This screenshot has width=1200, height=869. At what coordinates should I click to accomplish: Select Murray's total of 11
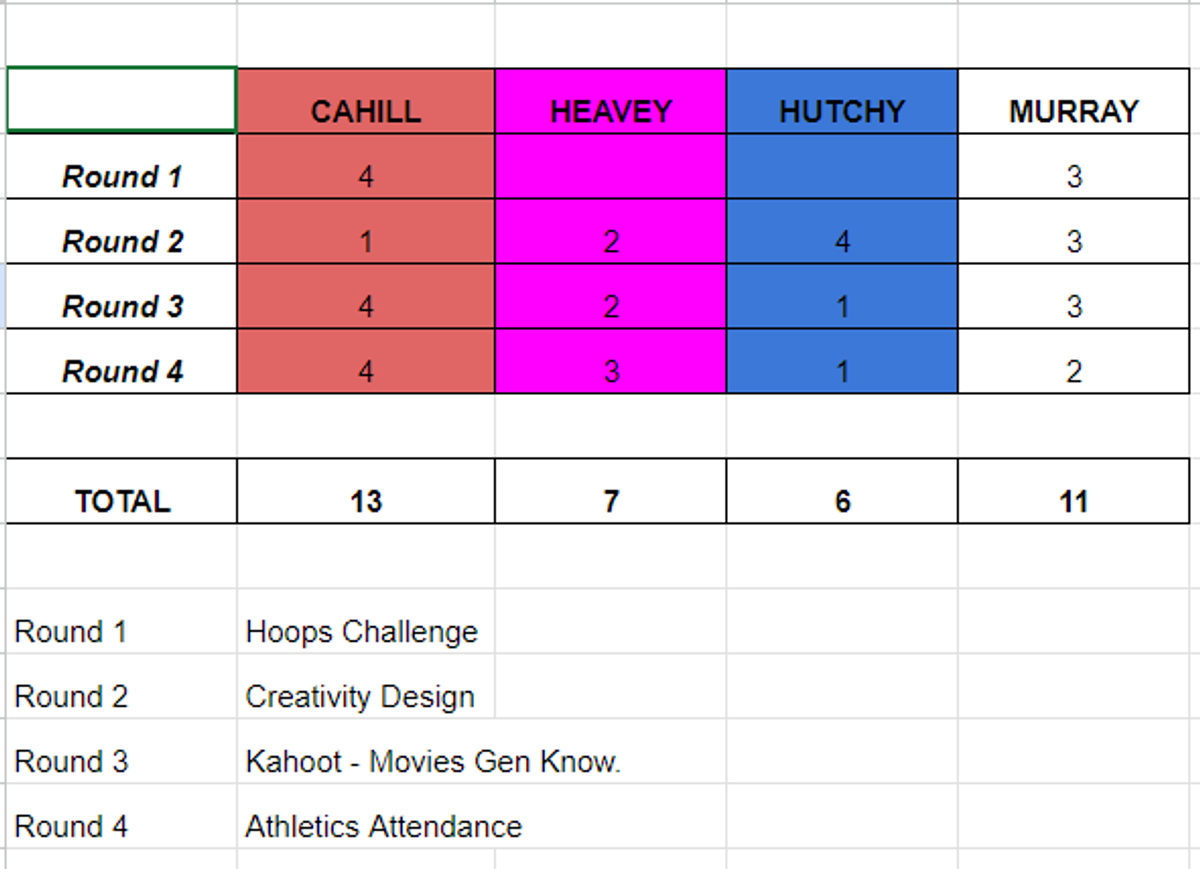click(1073, 491)
